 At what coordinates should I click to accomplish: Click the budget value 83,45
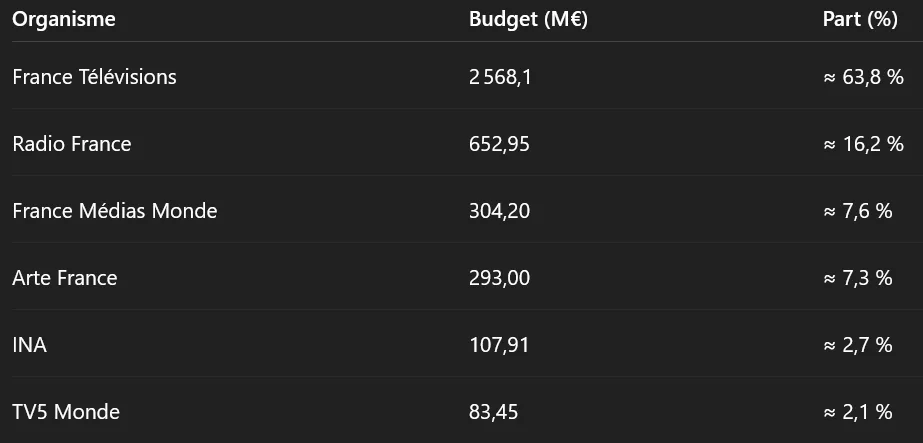point(493,412)
